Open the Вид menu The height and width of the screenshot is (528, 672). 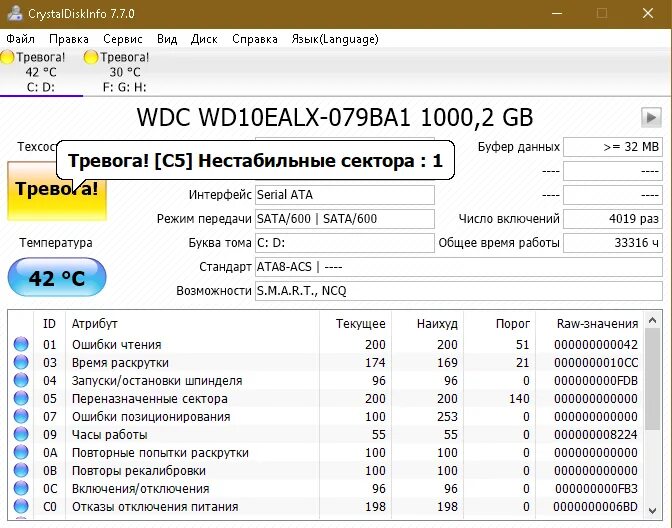[x=167, y=39]
